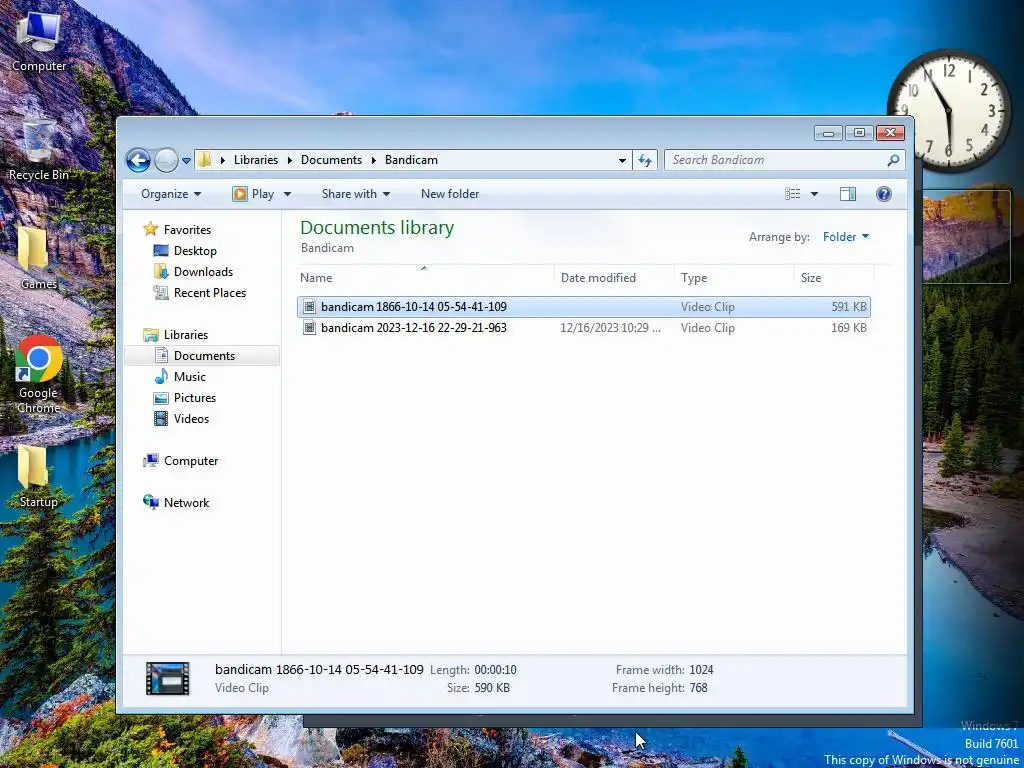Screen dimensions: 1024x768
Task: Select bandicam 1866-10-14 video file
Action: pos(584,307)
